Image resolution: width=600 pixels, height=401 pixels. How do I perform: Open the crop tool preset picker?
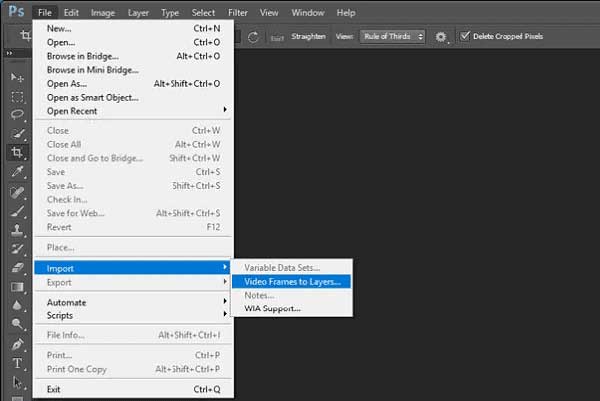tap(25, 36)
